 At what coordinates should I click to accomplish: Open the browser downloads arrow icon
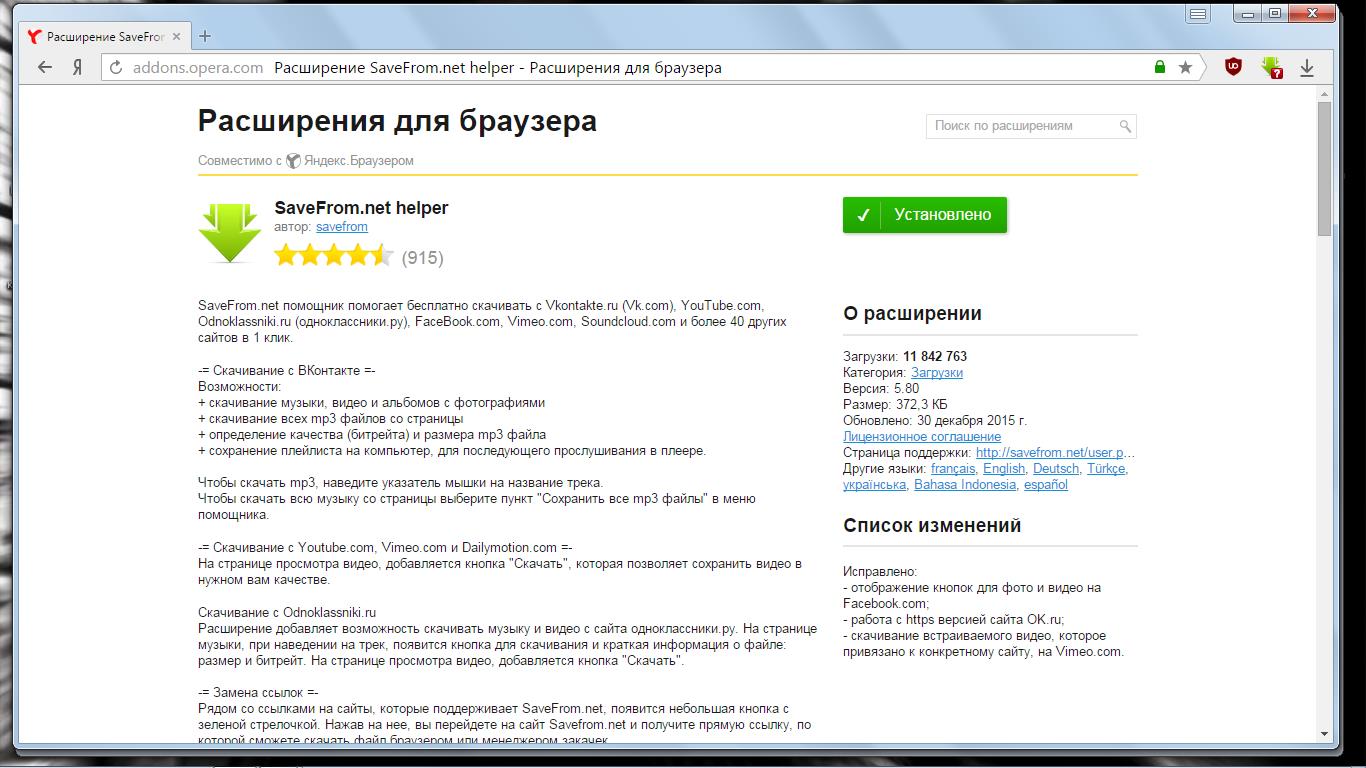click(1307, 68)
